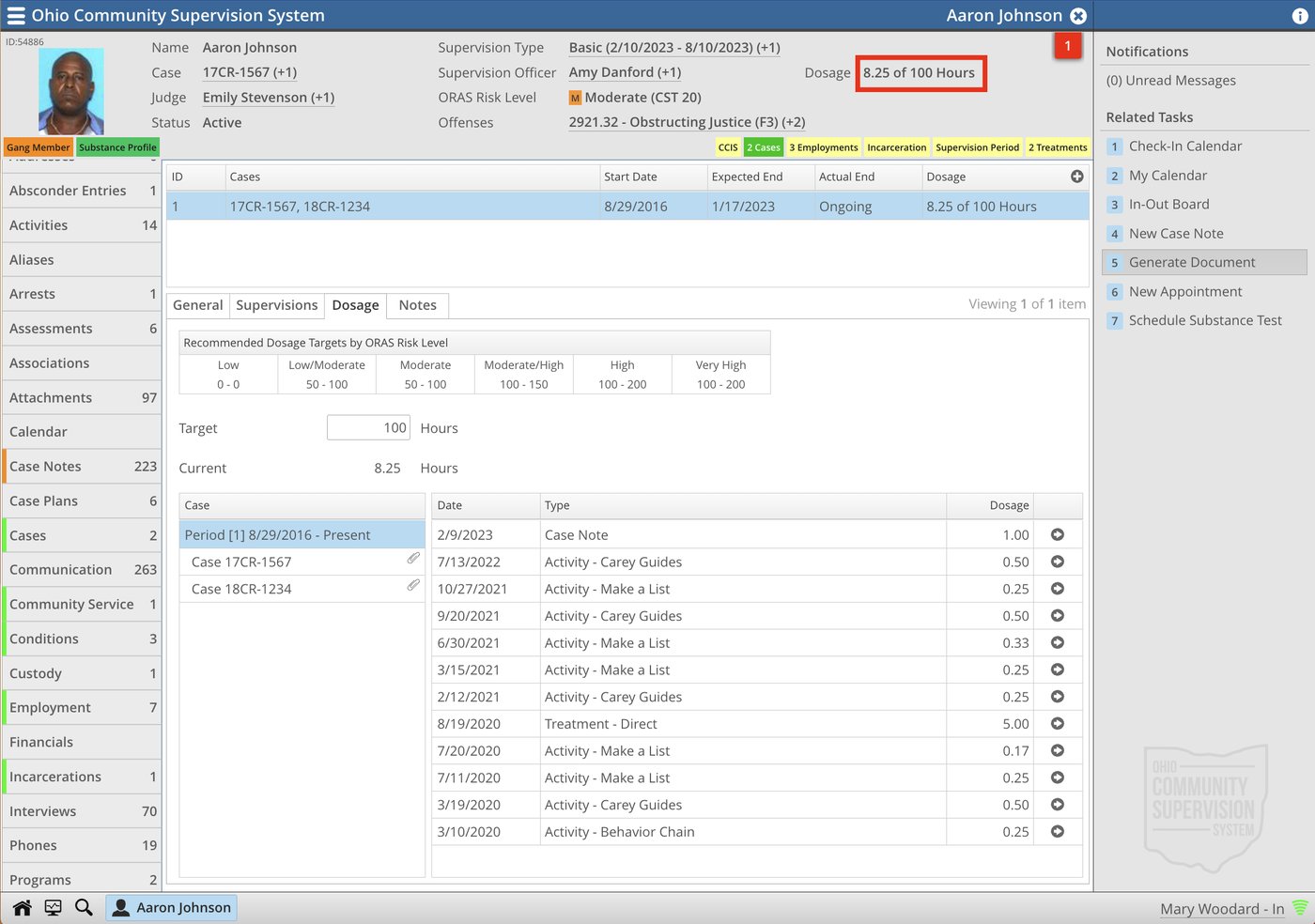Open officer link Amy Danford (+1)
This screenshot has width=1315, height=924.
[625, 72]
